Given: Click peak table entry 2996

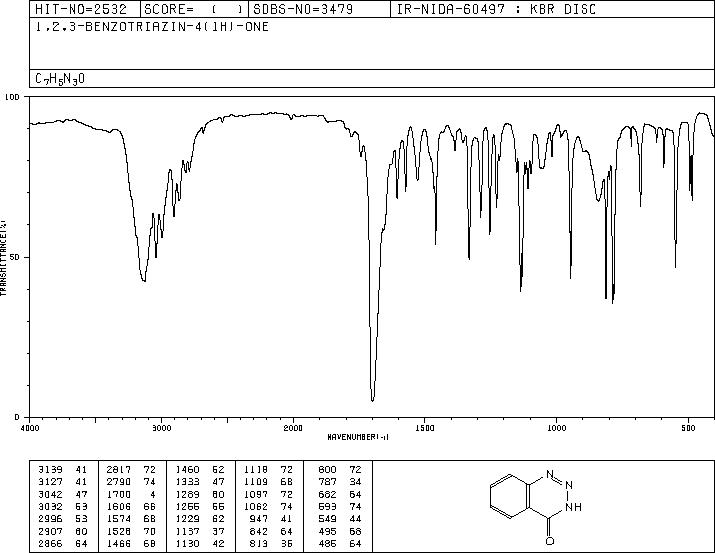Looking at the screenshot, I should (50, 519).
